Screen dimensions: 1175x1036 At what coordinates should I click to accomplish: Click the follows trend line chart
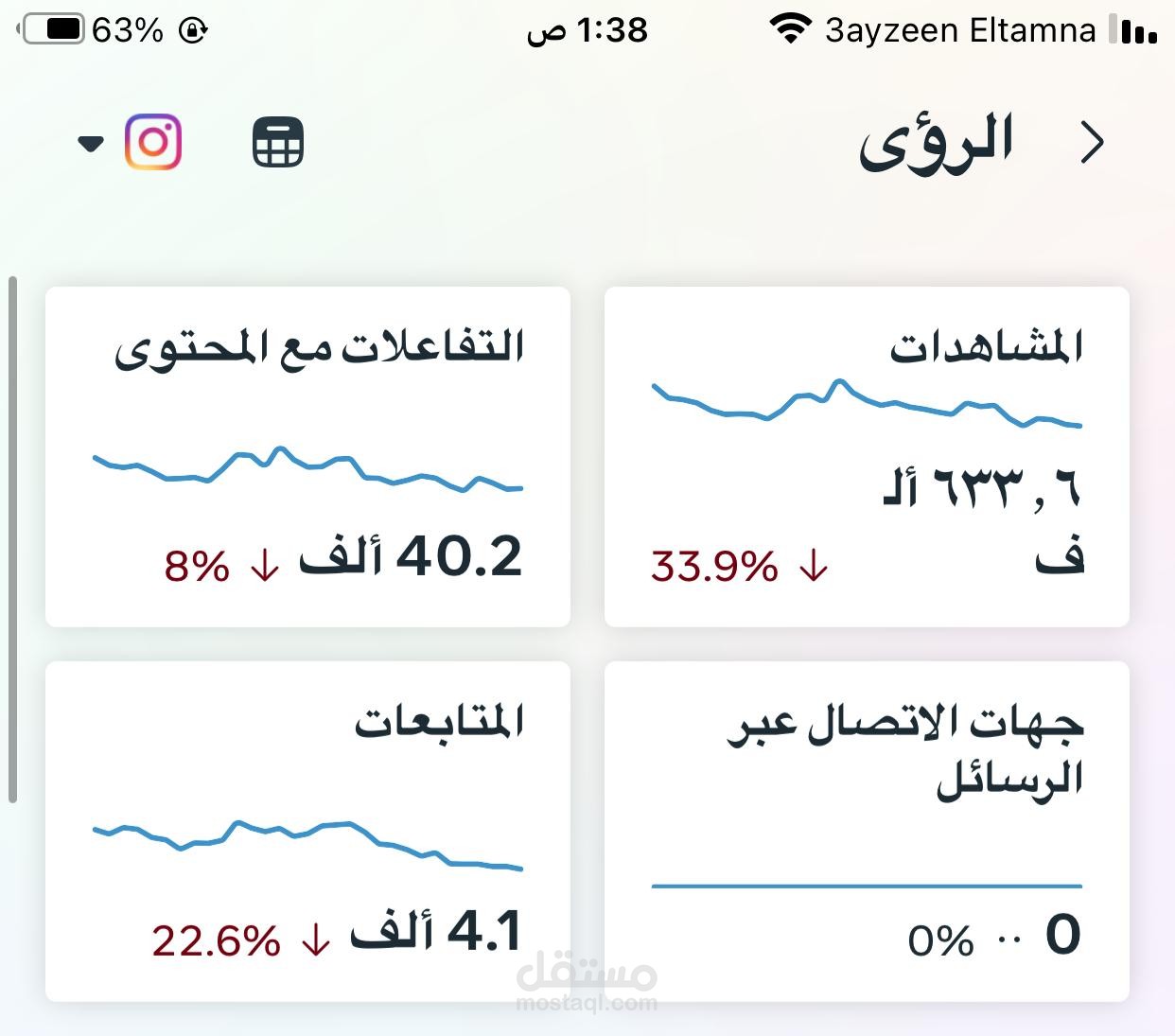click(x=307, y=842)
